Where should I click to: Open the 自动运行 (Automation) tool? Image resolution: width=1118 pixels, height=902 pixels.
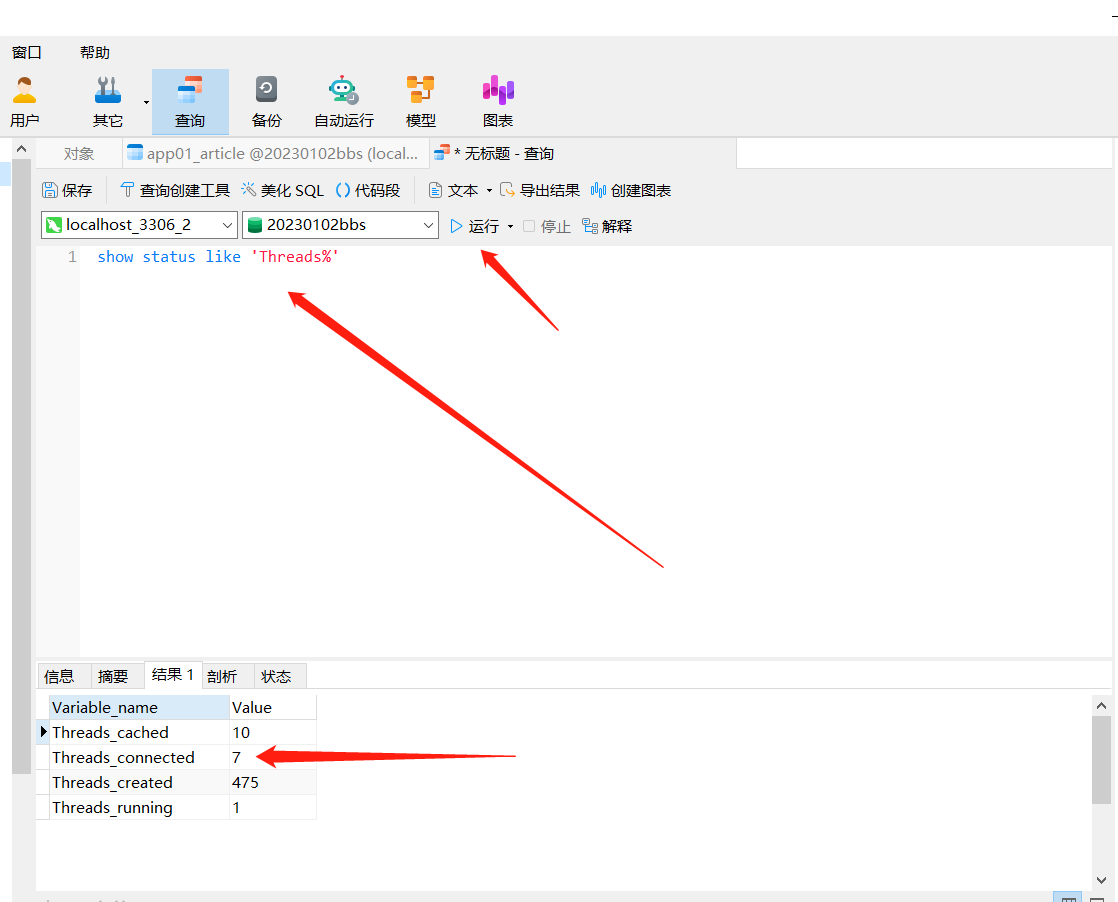pos(344,101)
